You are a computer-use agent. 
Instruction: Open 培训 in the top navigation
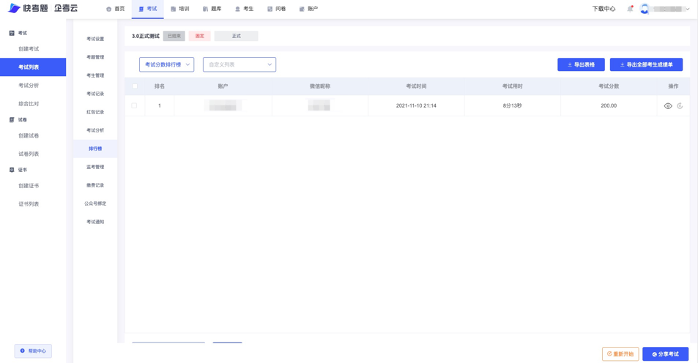pyautogui.click(x=180, y=9)
